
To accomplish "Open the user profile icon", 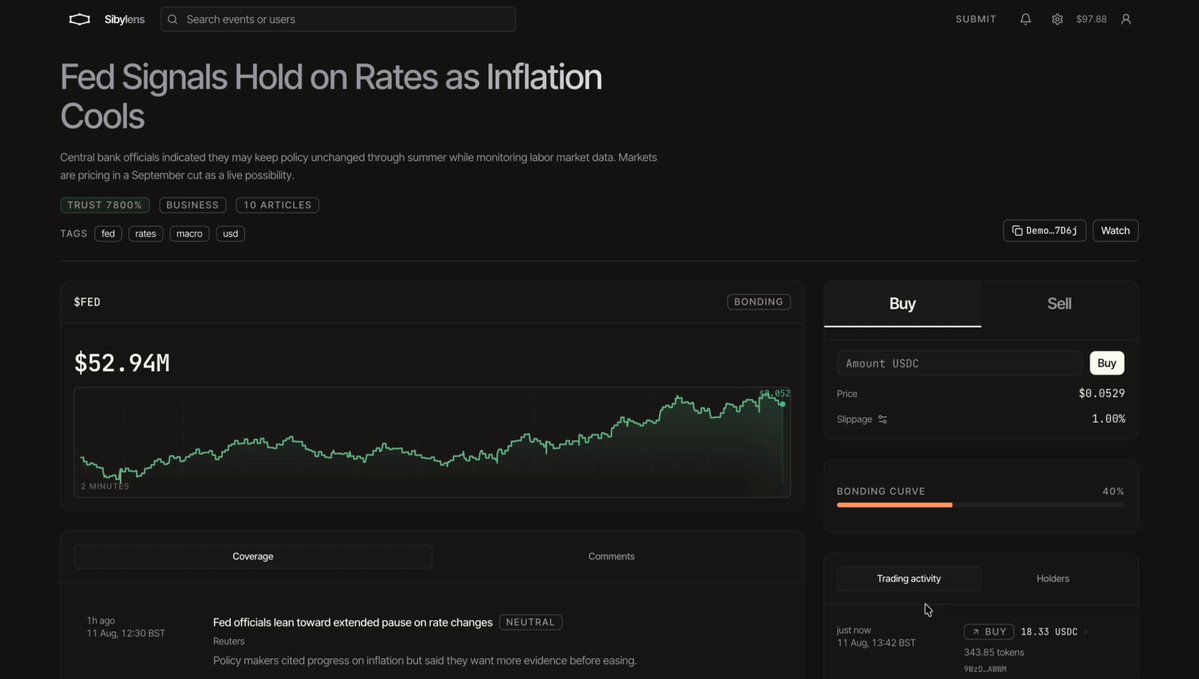I will tap(1126, 19).
